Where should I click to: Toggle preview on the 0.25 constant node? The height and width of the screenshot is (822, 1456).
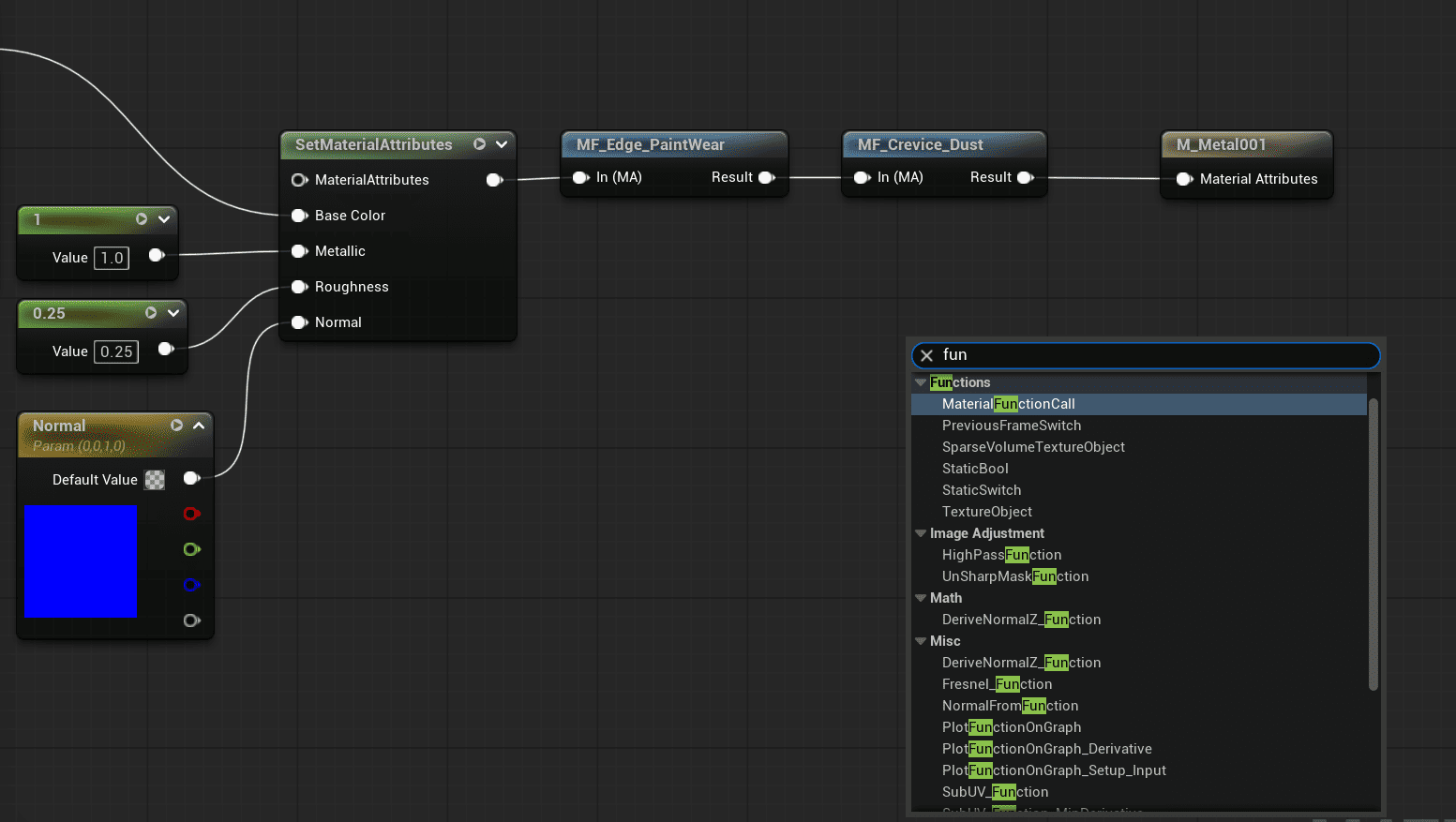pyautogui.click(x=151, y=313)
